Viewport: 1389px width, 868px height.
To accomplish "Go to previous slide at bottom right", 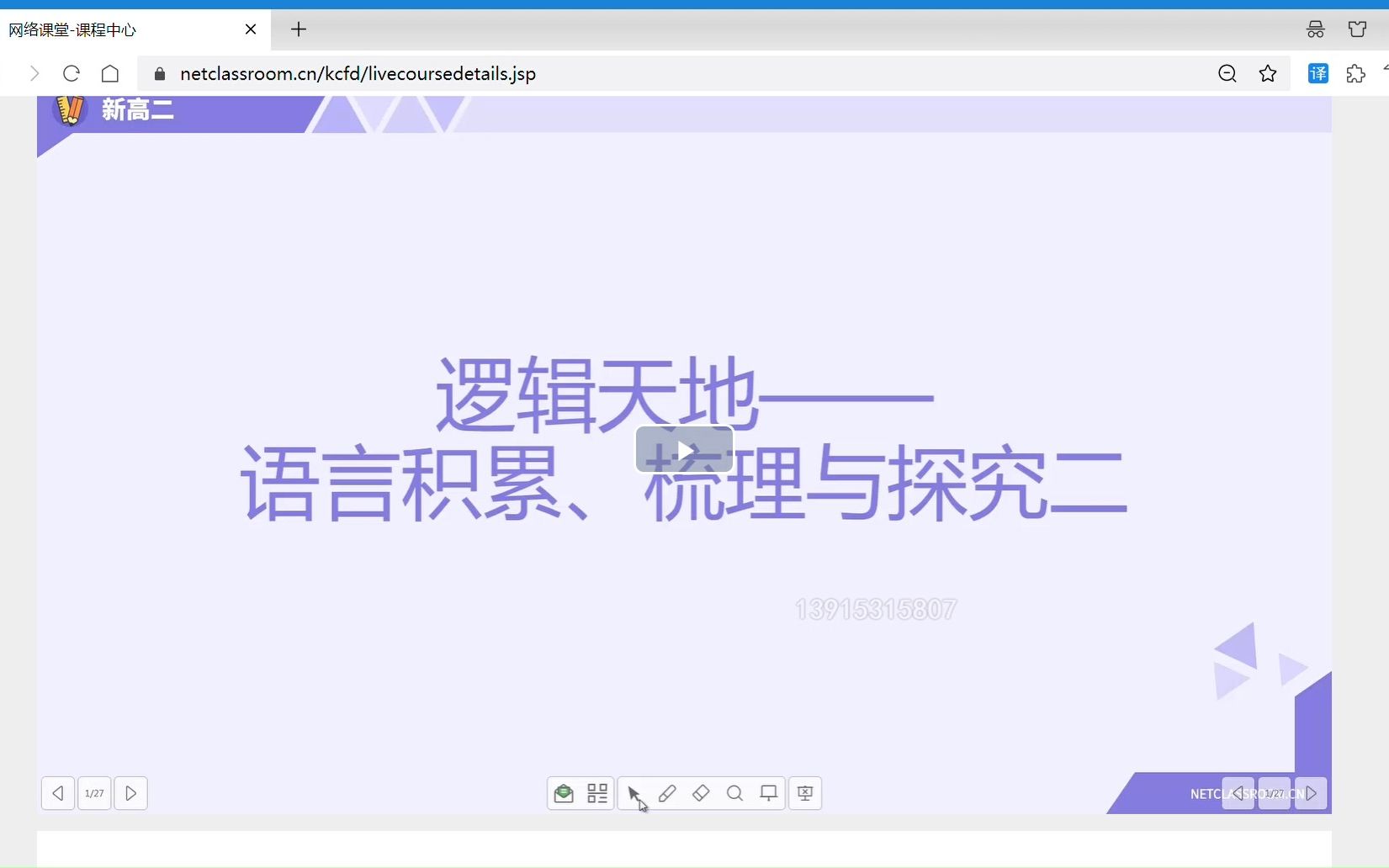I will [x=1238, y=793].
